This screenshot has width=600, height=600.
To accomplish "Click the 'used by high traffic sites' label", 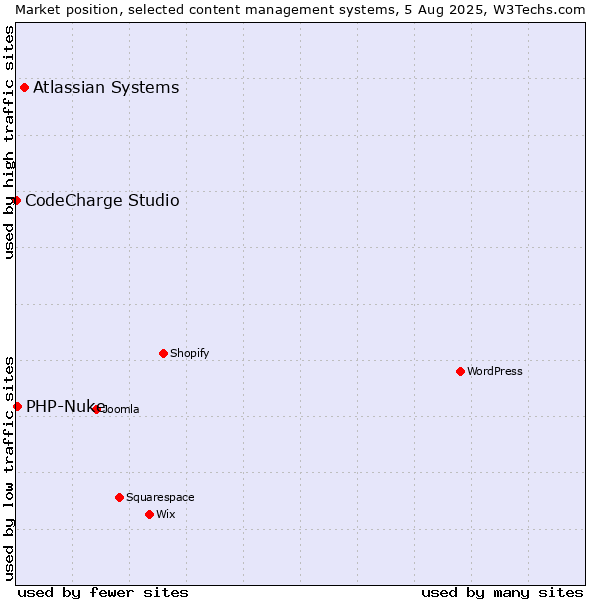I will 9,142.
